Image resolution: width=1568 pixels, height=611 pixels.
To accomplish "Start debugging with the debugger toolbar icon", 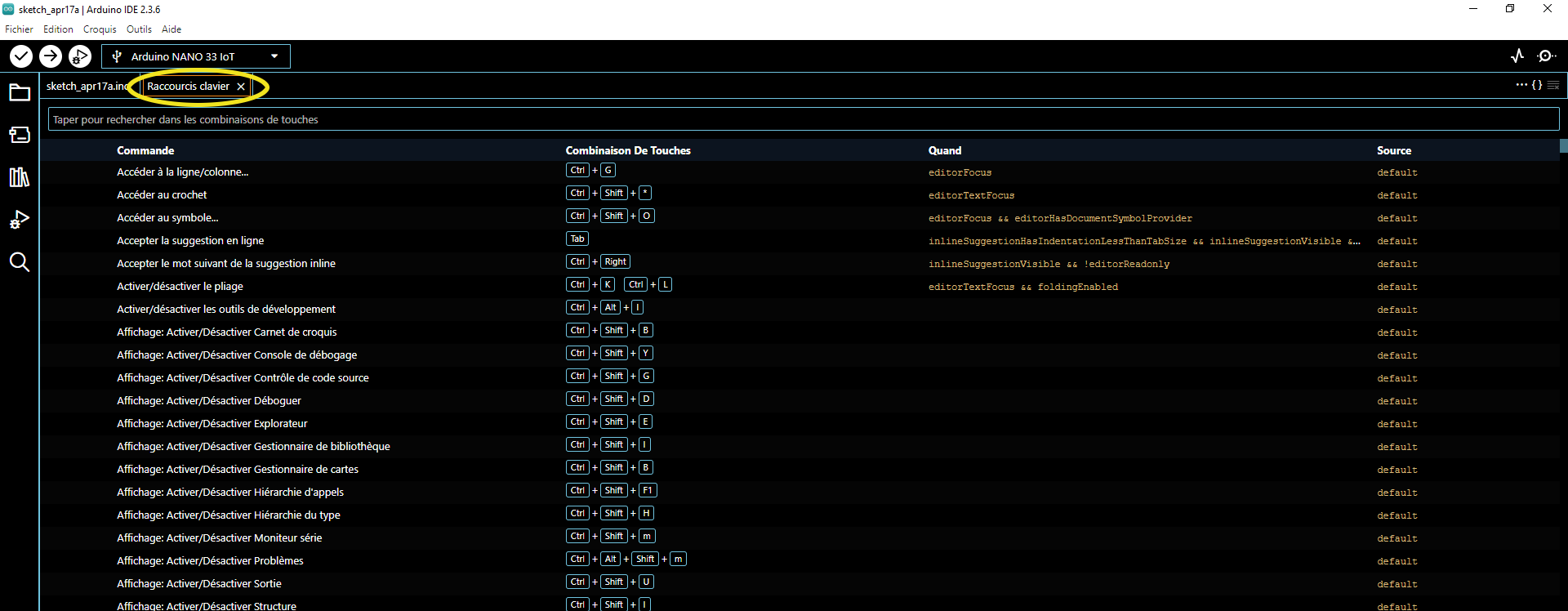I will [x=80, y=56].
